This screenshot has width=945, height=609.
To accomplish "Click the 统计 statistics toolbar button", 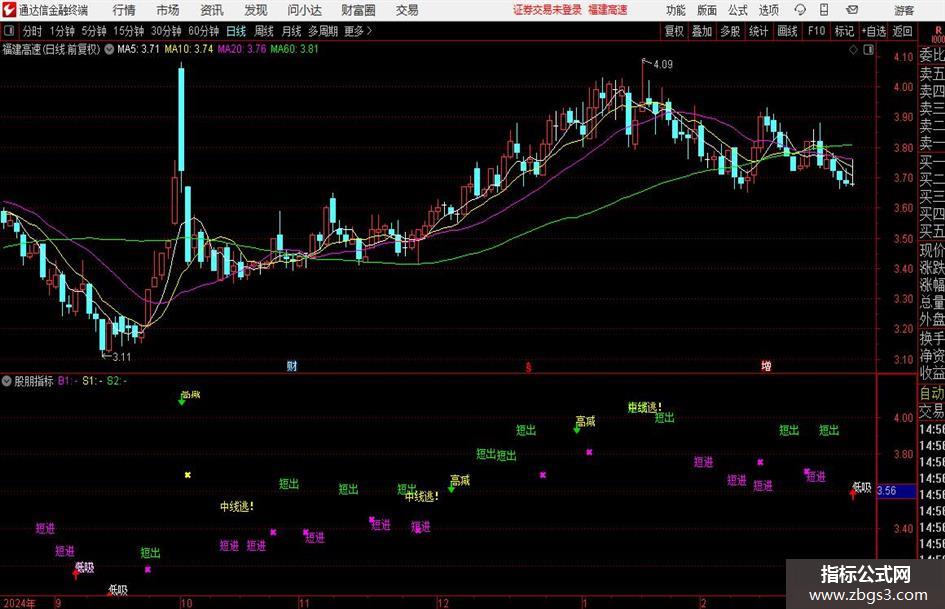I will 758,31.
